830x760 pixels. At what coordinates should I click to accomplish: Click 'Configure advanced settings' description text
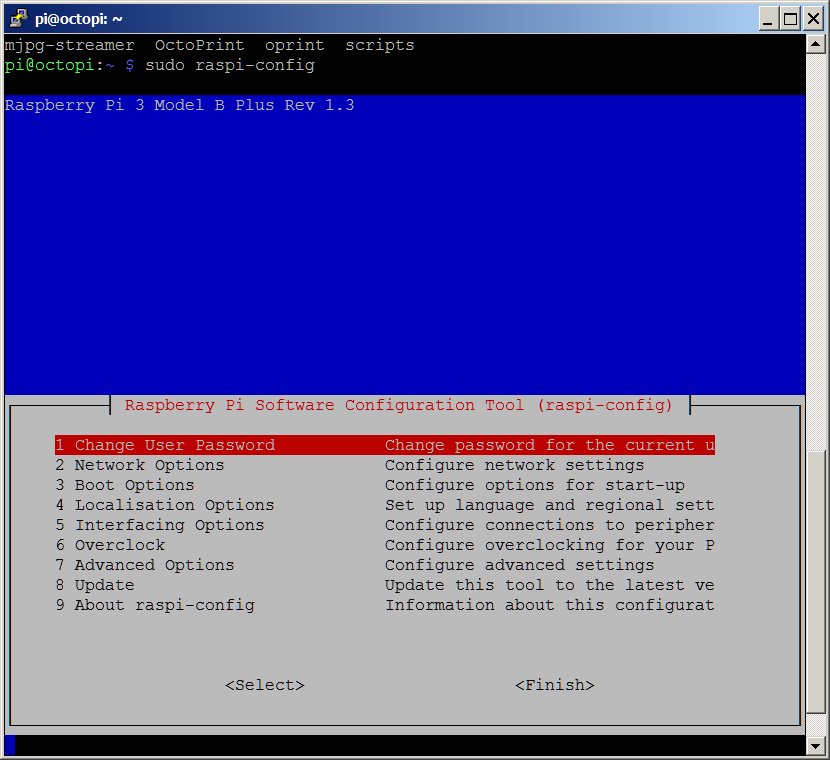519,565
